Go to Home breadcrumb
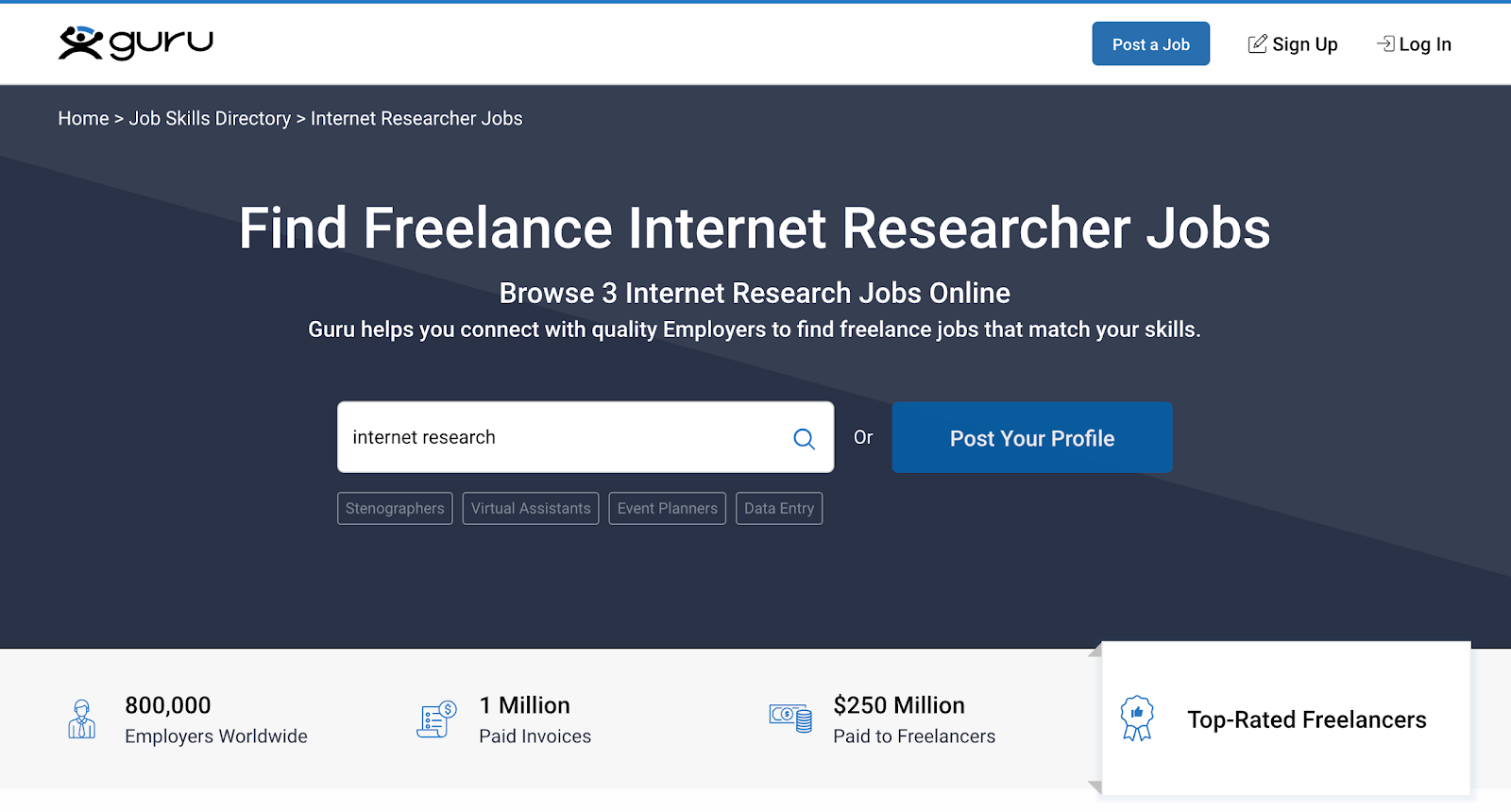The width and height of the screenshot is (1511, 812). click(83, 118)
